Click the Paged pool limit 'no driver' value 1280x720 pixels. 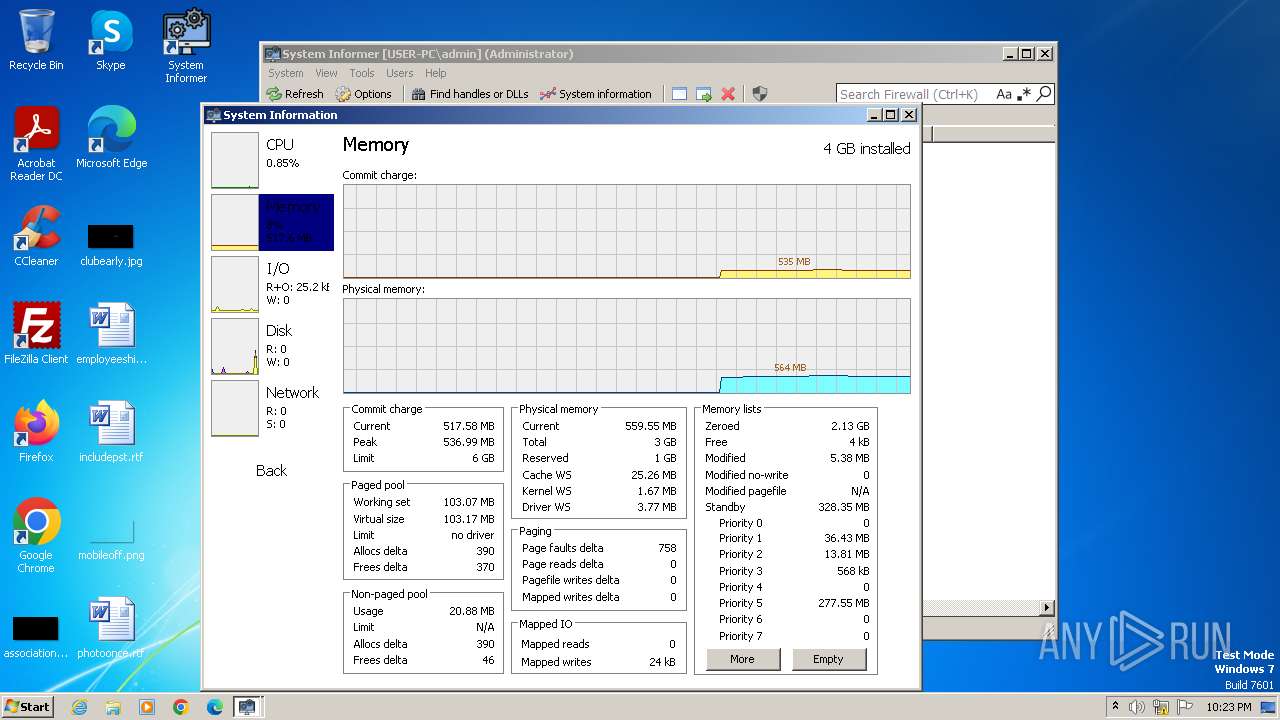473,535
